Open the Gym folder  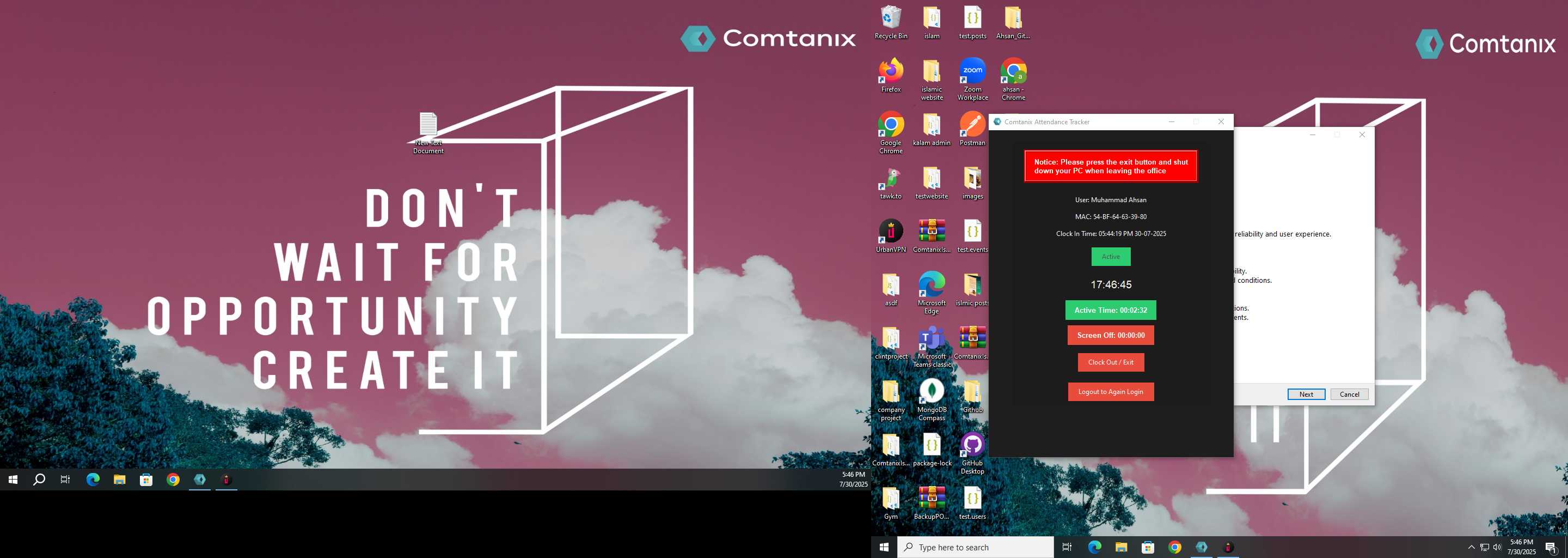(x=891, y=503)
